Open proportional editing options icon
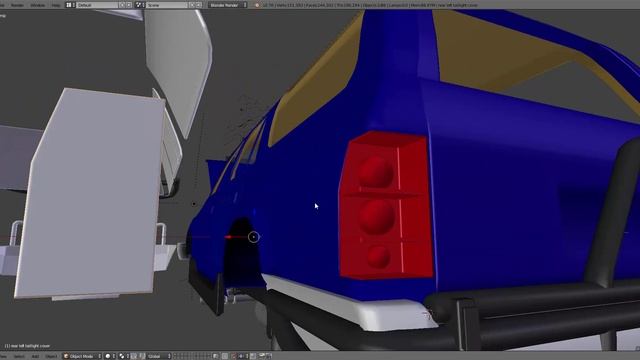This screenshot has width=640, height=360. [x=224, y=356]
